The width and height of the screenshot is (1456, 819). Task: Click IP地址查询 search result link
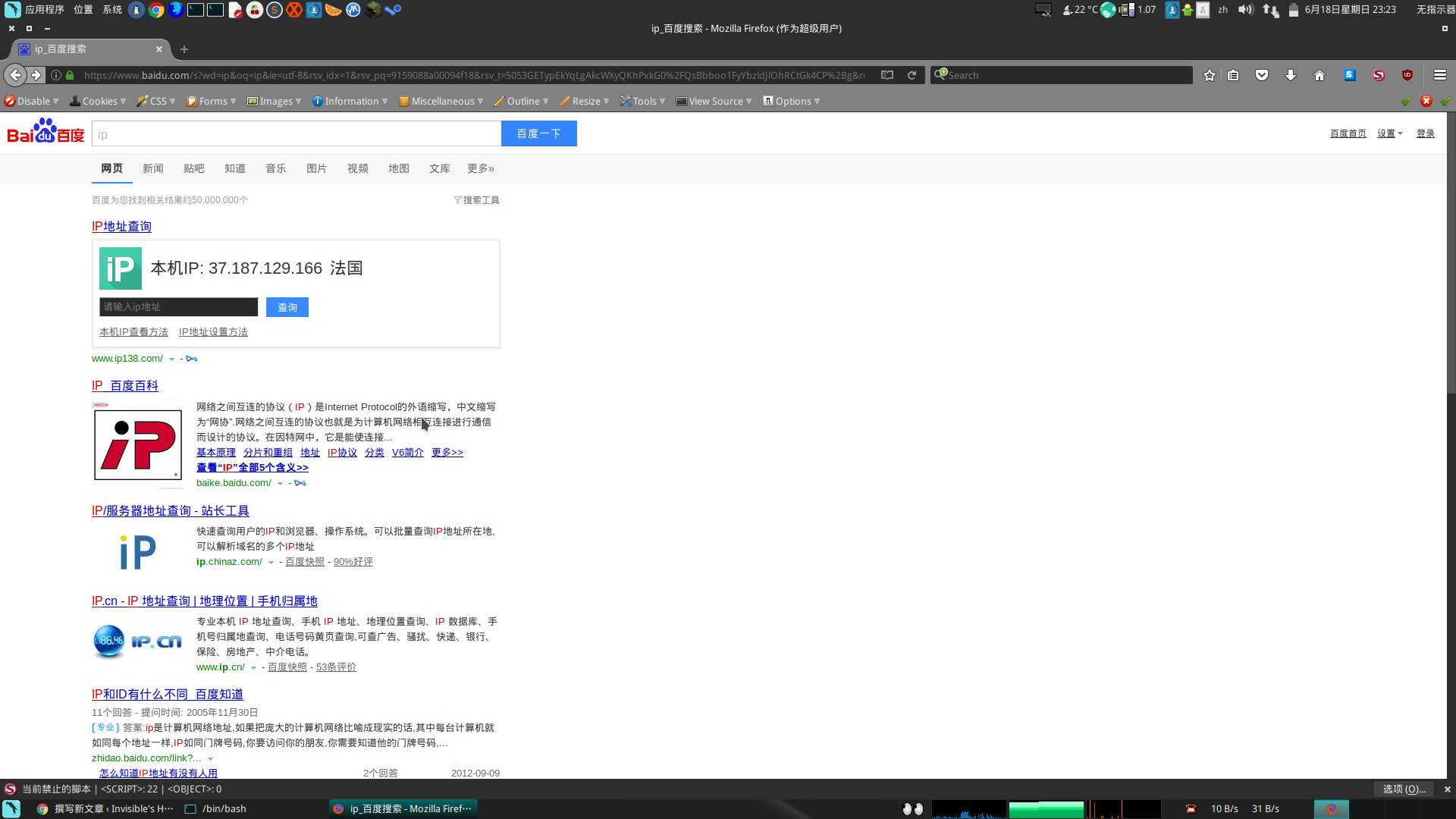[x=121, y=225]
